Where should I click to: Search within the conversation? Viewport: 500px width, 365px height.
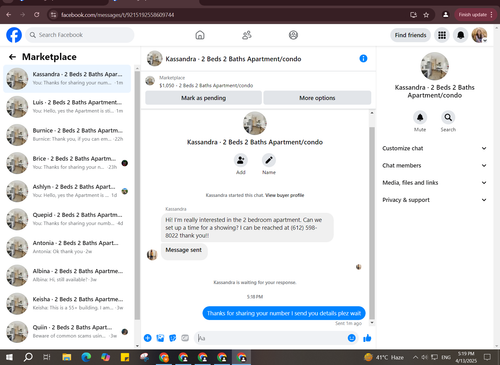(448, 117)
